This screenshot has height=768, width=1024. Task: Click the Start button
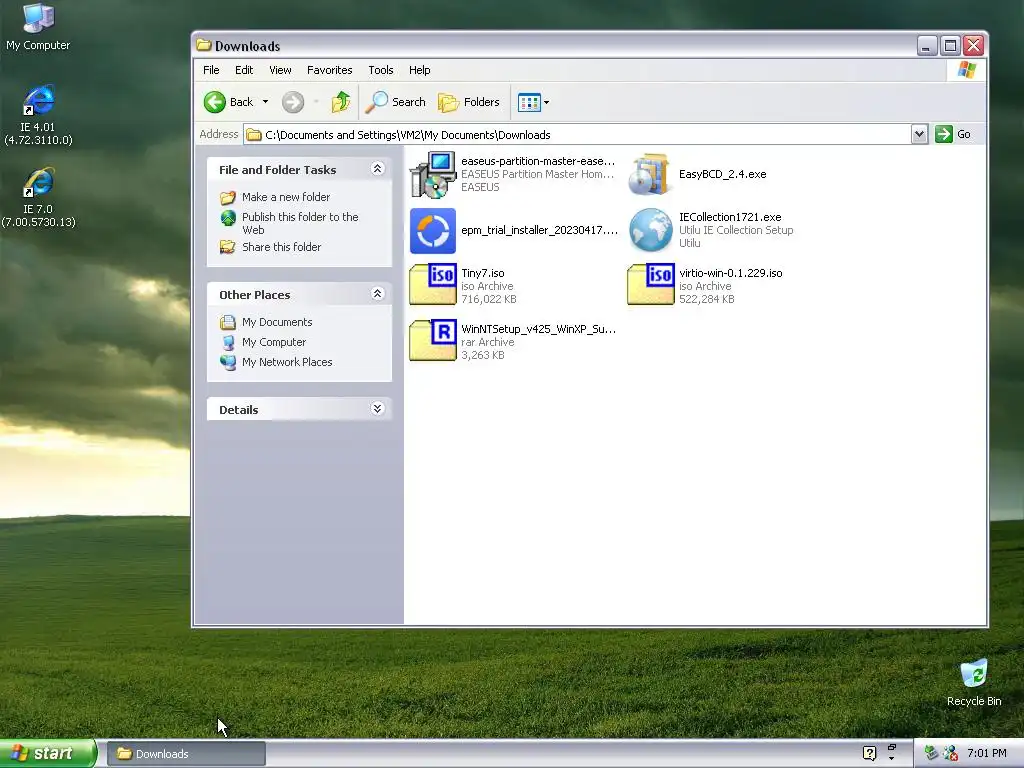[48, 753]
